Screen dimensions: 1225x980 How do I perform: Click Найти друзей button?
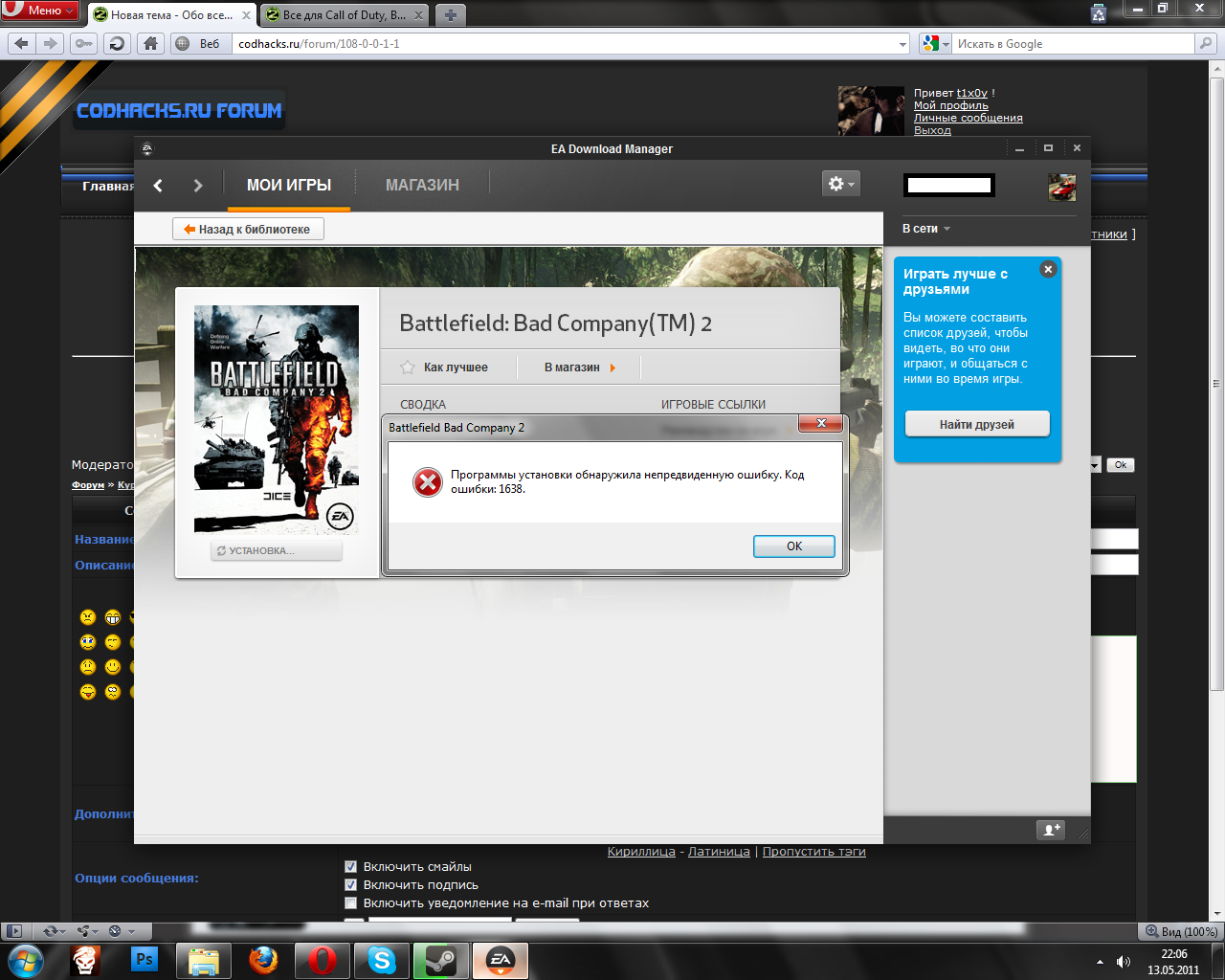(977, 424)
